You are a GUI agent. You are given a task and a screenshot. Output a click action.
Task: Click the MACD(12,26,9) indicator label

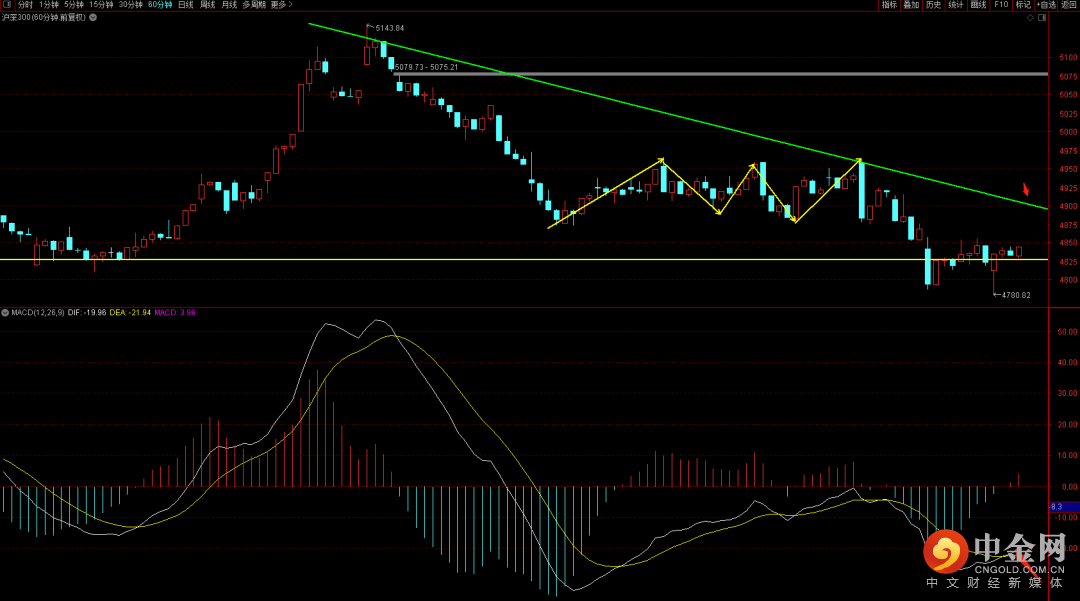point(38,313)
